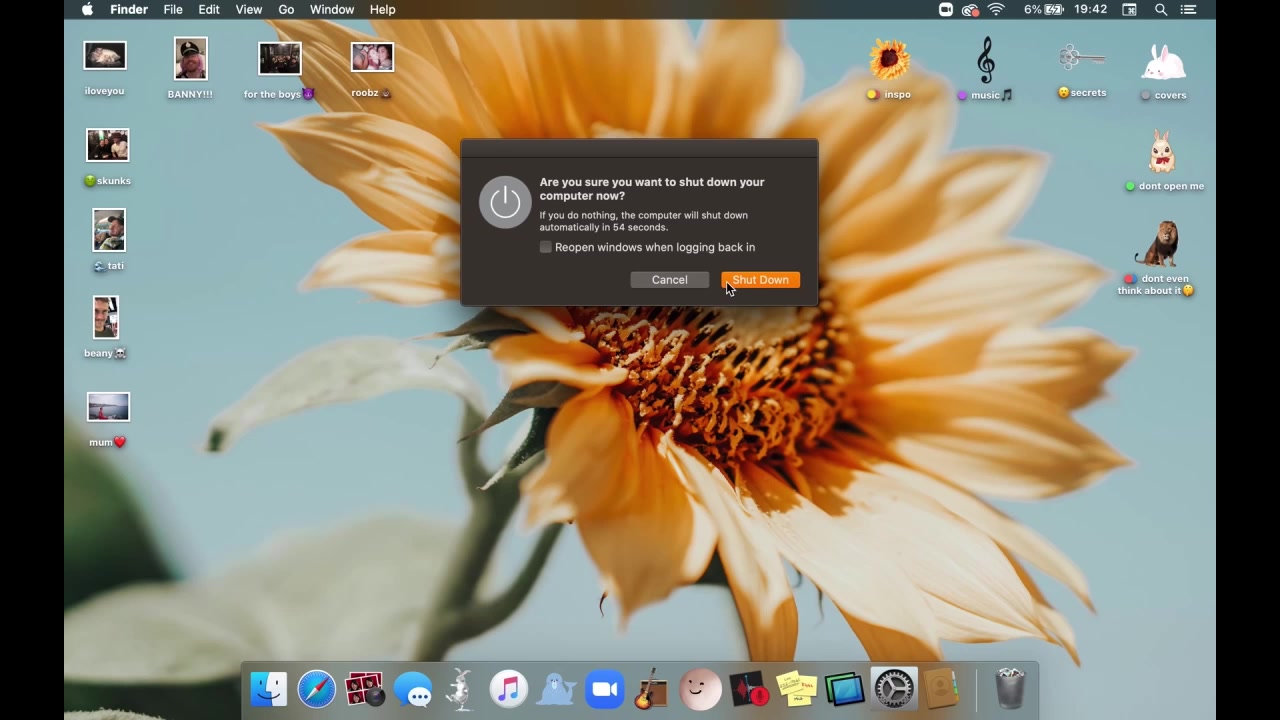
Task: Open the white rabbit app in Dock
Action: (461, 689)
